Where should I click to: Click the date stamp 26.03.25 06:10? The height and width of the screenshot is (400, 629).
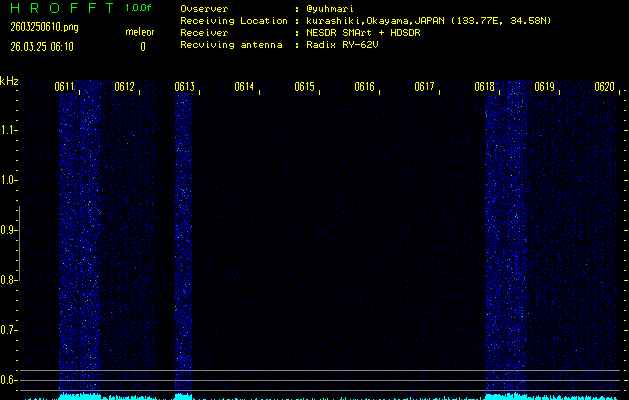(x=42, y=47)
